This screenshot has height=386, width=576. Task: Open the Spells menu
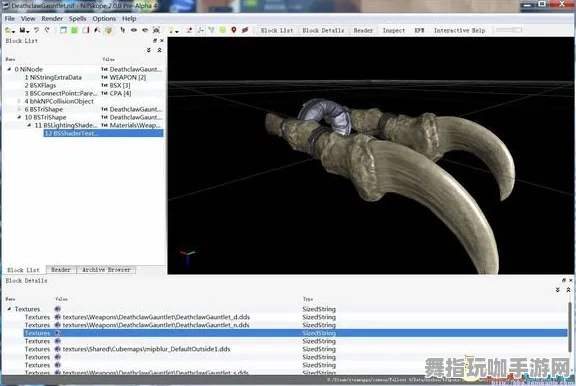[78, 19]
